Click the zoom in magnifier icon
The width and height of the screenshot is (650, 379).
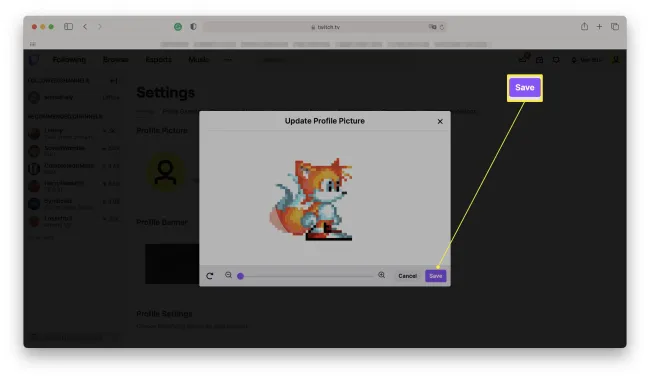[x=381, y=275]
